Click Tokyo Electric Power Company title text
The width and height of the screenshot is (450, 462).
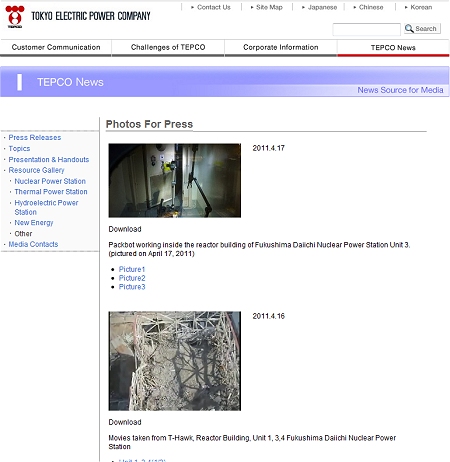[91, 16]
